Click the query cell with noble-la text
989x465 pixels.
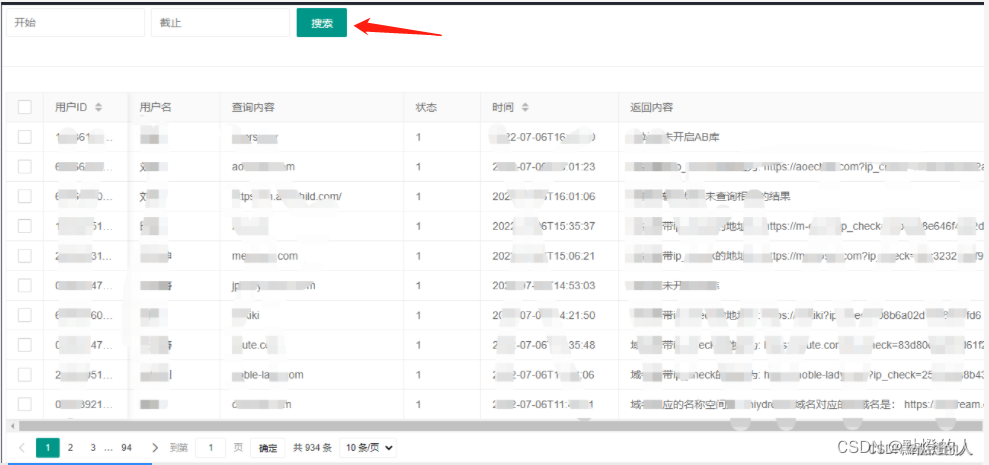[x=312, y=374]
